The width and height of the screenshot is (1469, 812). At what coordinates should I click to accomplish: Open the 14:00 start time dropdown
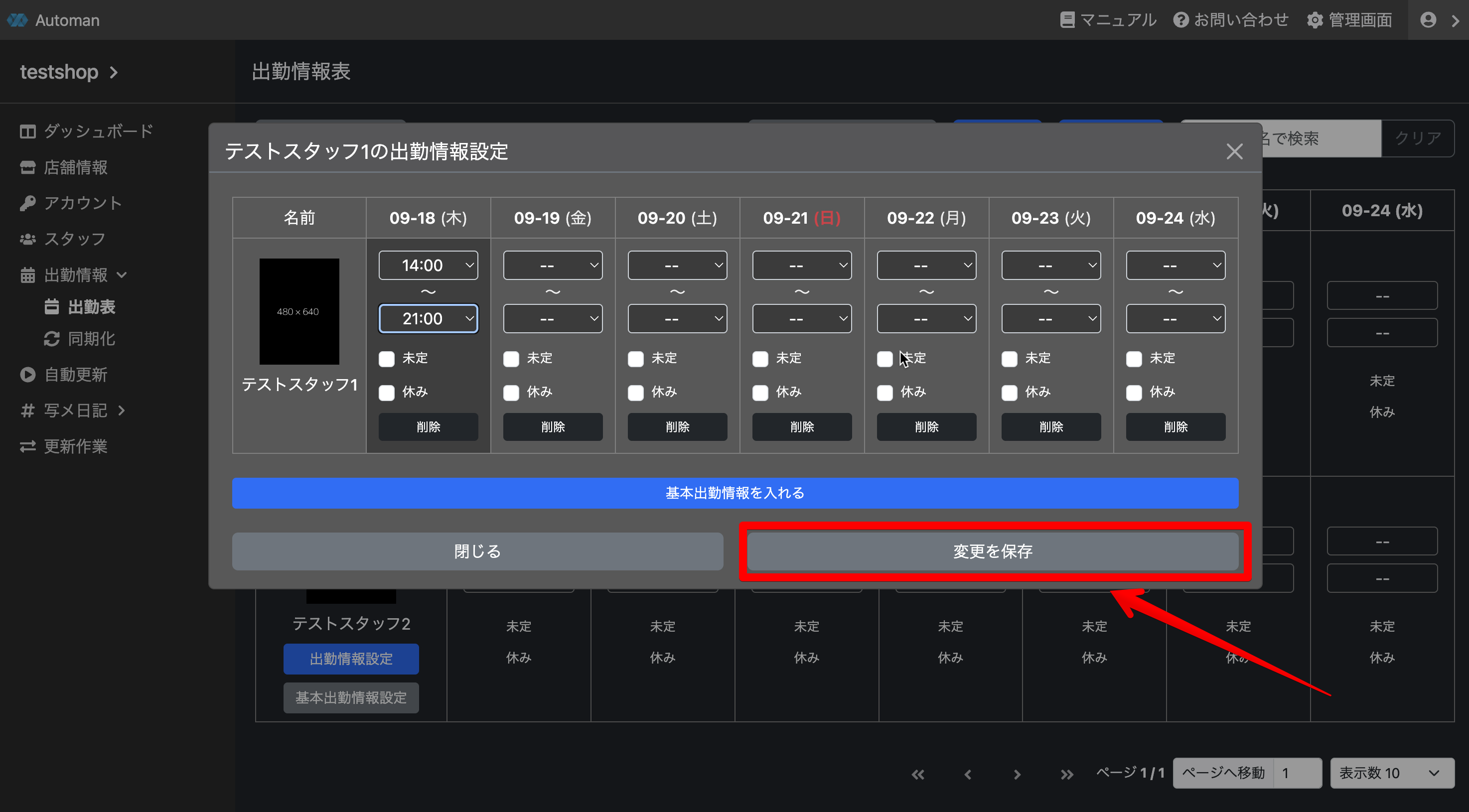(x=428, y=265)
